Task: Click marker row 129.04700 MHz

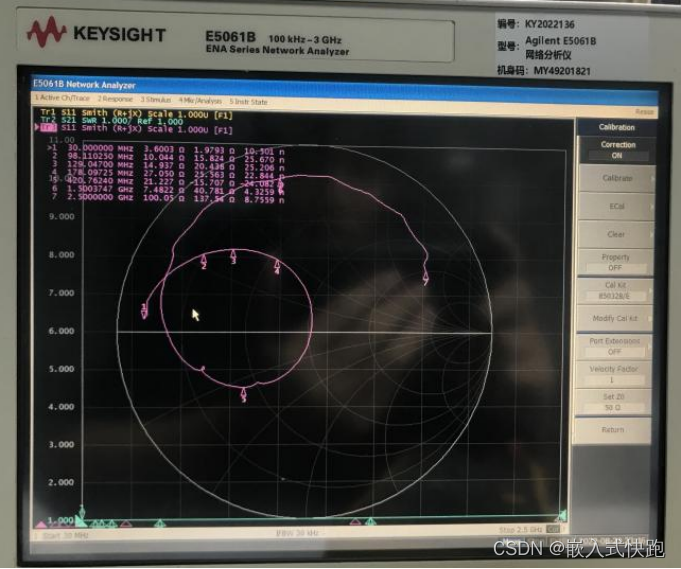Action: [166, 165]
